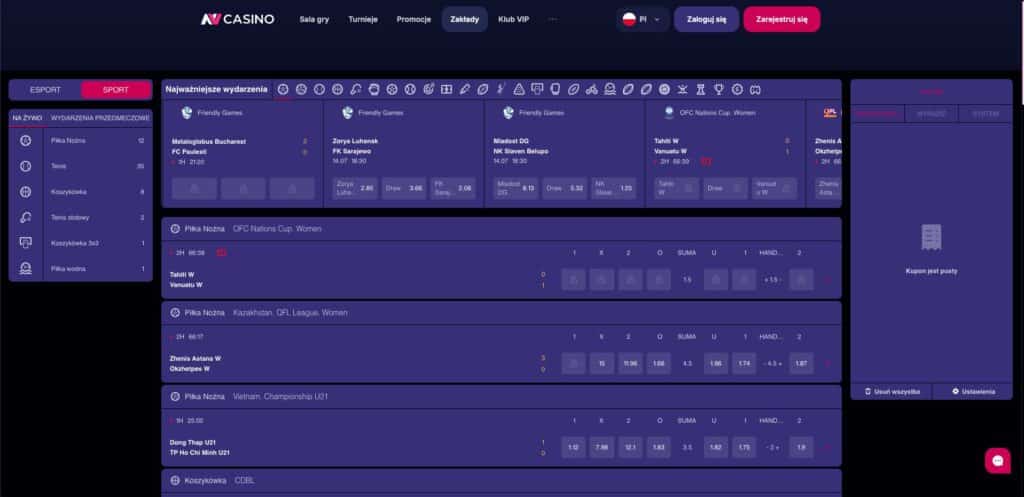Image resolution: width=1024 pixels, height=497 pixels.
Task: Open the Zakłady menu item
Action: [464, 20]
